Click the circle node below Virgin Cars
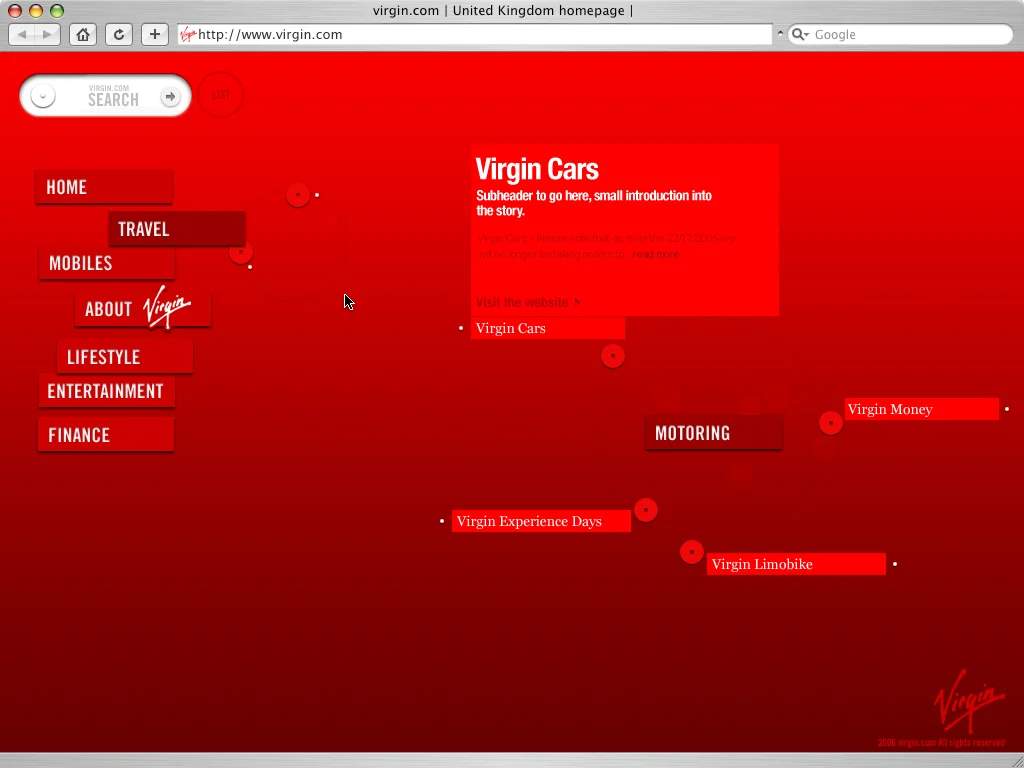The height and width of the screenshot is (768, 1024). click(613, 356)
